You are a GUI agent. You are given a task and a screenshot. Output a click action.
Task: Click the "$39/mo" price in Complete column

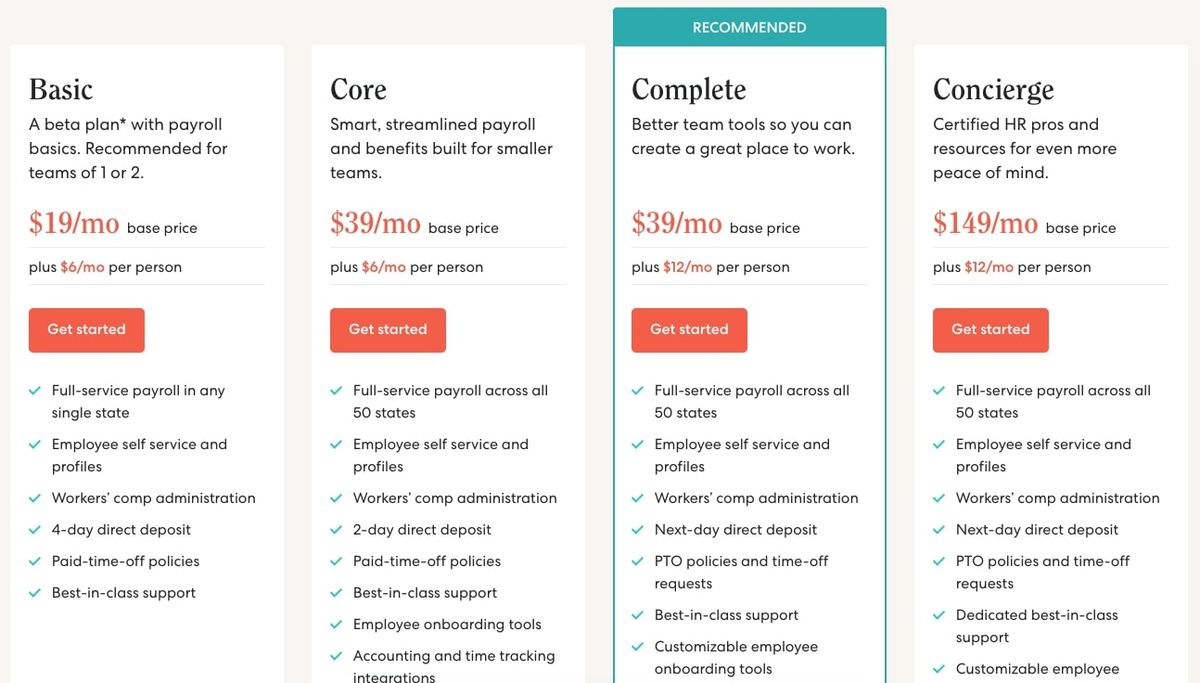(x=676, y=222)
